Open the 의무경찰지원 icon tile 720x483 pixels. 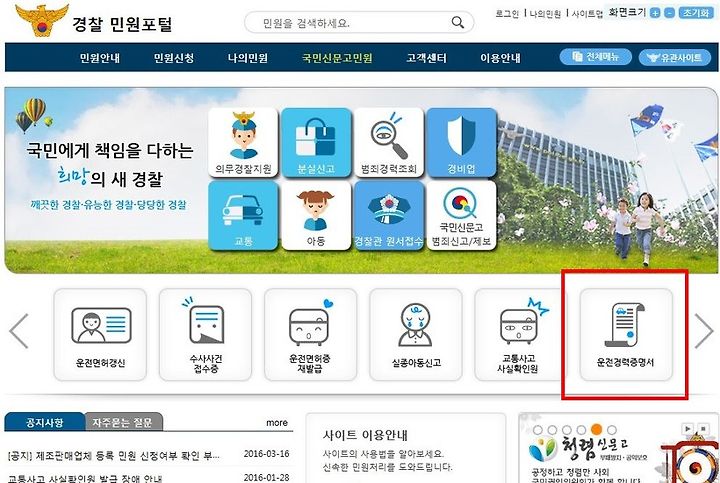pyautogui.click(x=243, y=143)
